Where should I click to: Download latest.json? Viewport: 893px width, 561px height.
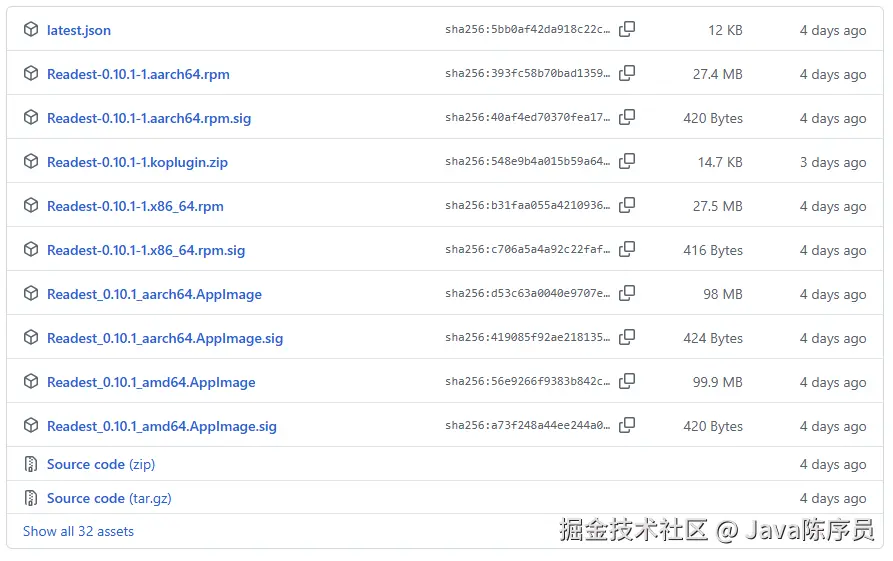pos(79,30)
